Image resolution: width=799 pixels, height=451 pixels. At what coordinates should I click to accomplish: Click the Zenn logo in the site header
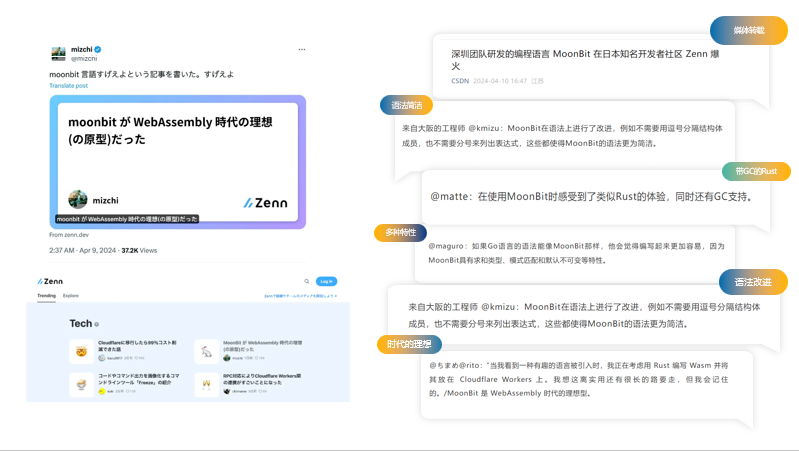pos(50,281)
